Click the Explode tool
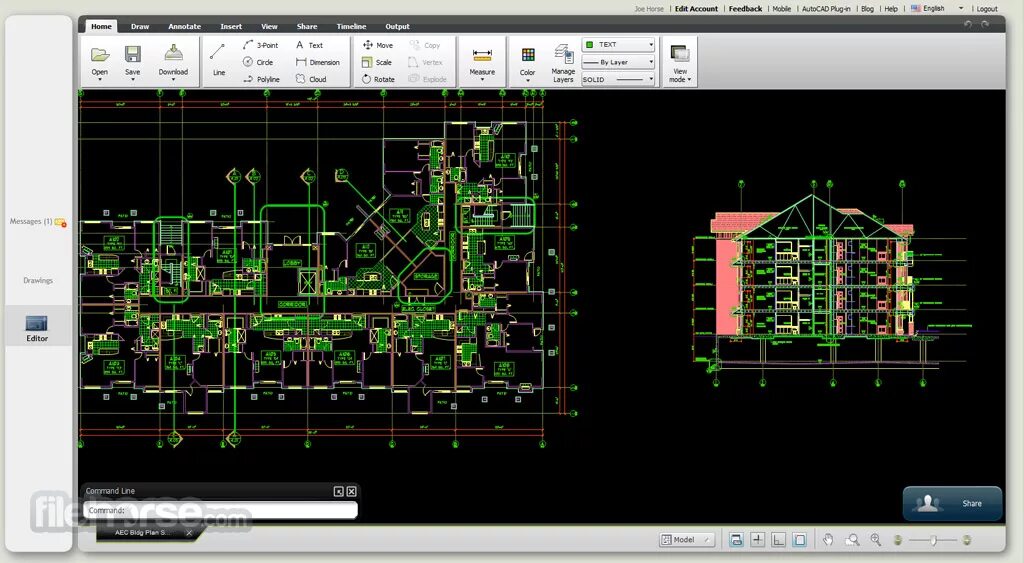This screenshot has width=1024, height=563. click(x=428, y=79)
